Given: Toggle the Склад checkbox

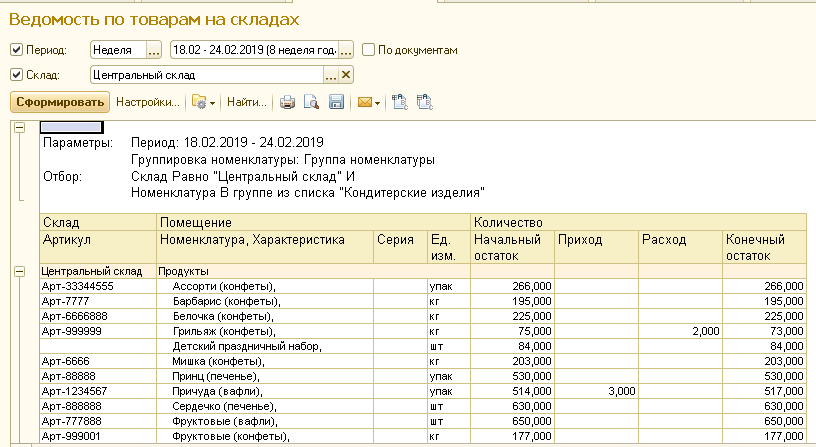Looking at the screenshot, I should pos(17,75).
